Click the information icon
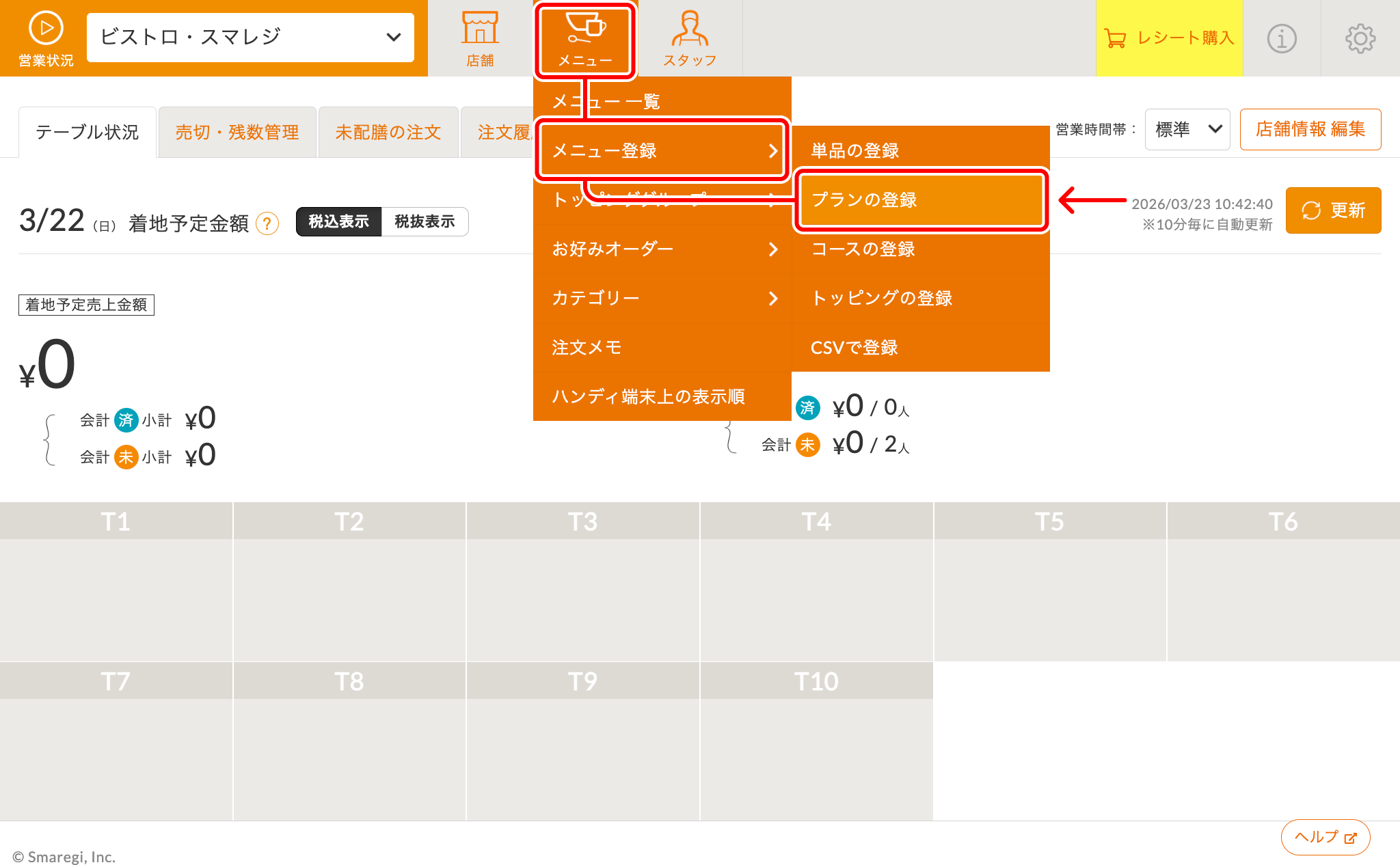Screen dimensions: 1400x865 coord(1282,39)
